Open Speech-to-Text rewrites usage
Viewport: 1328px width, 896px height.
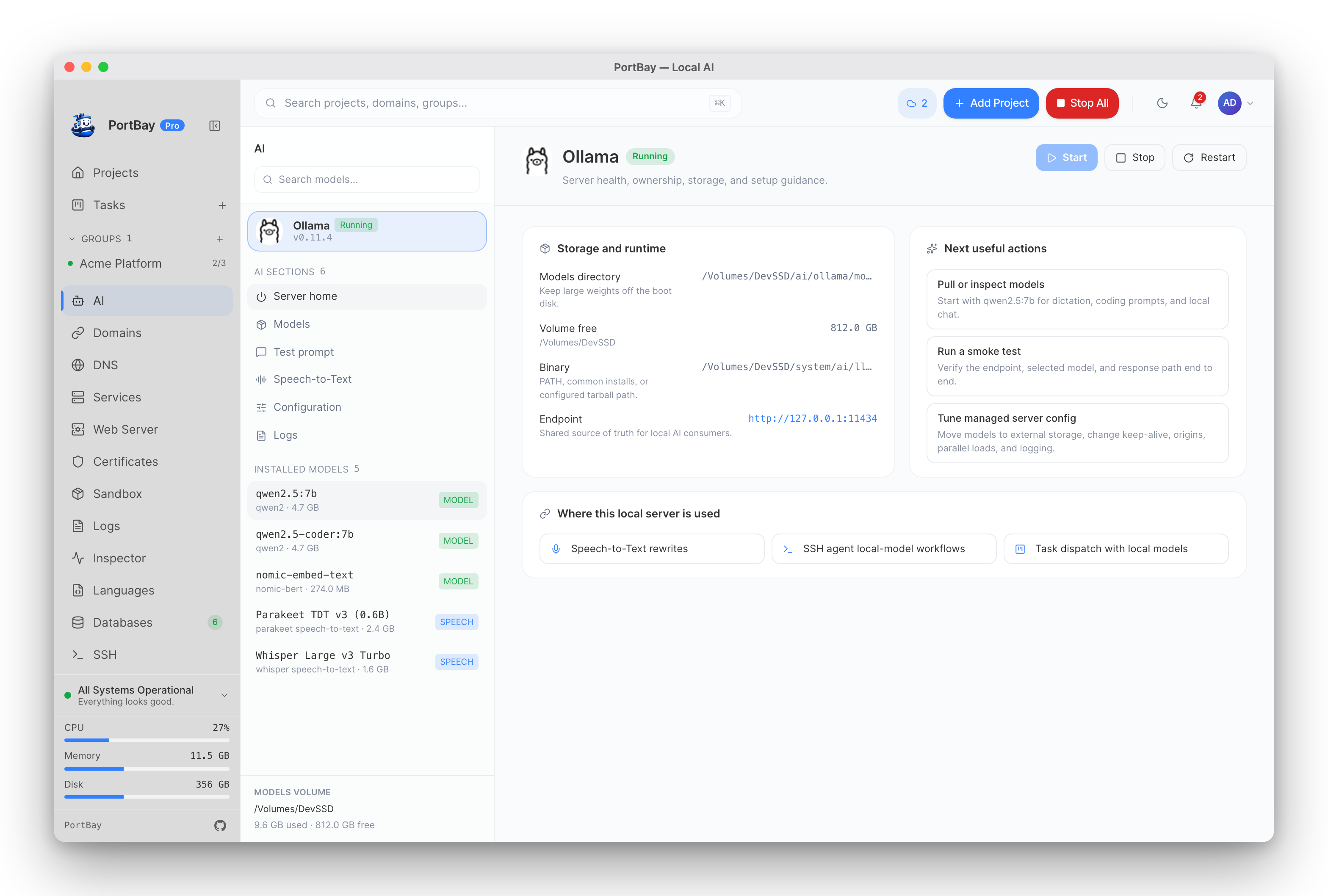pyautogui.click(x=651, y=549)
